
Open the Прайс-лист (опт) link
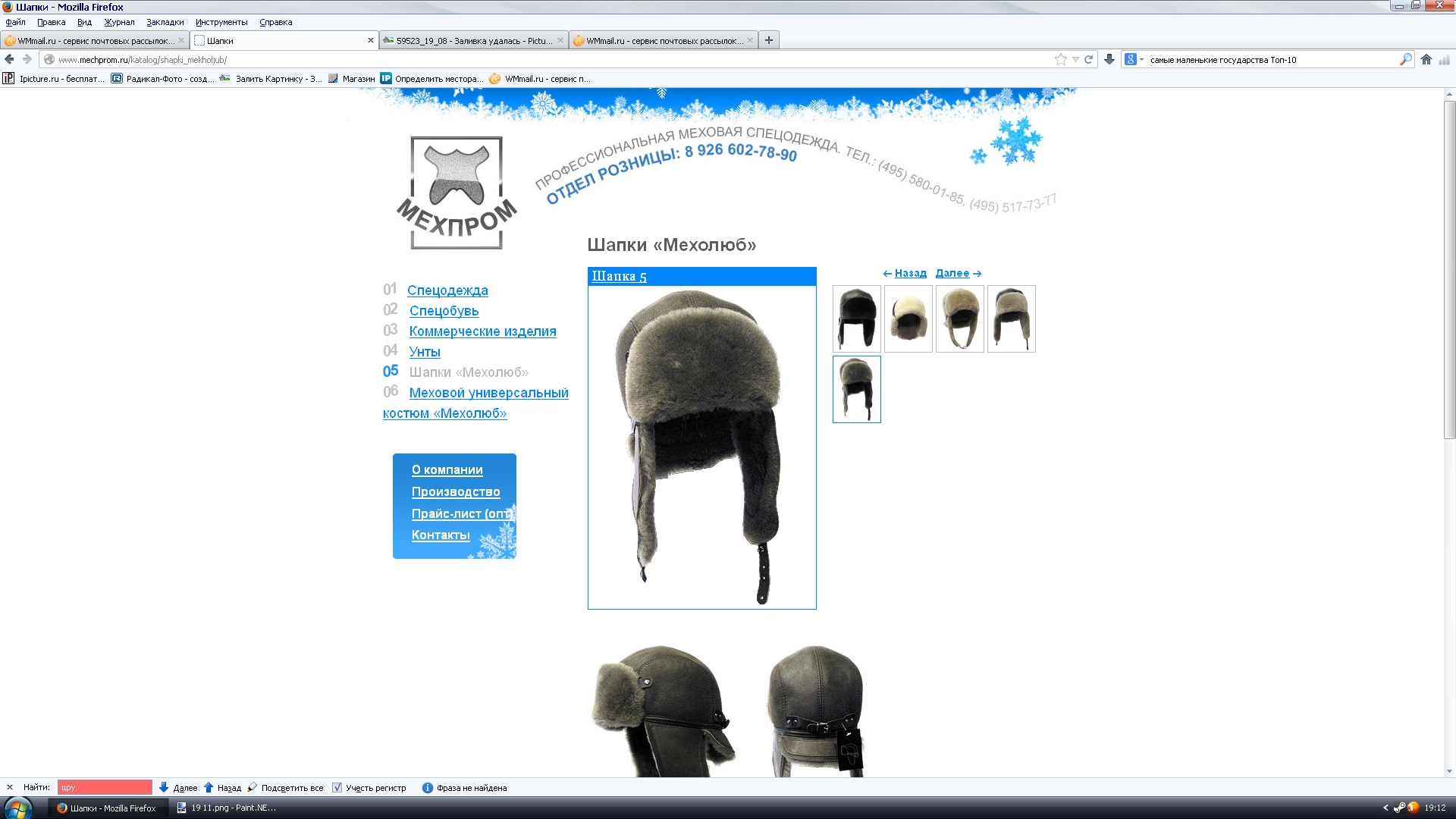tap(463, 513)
